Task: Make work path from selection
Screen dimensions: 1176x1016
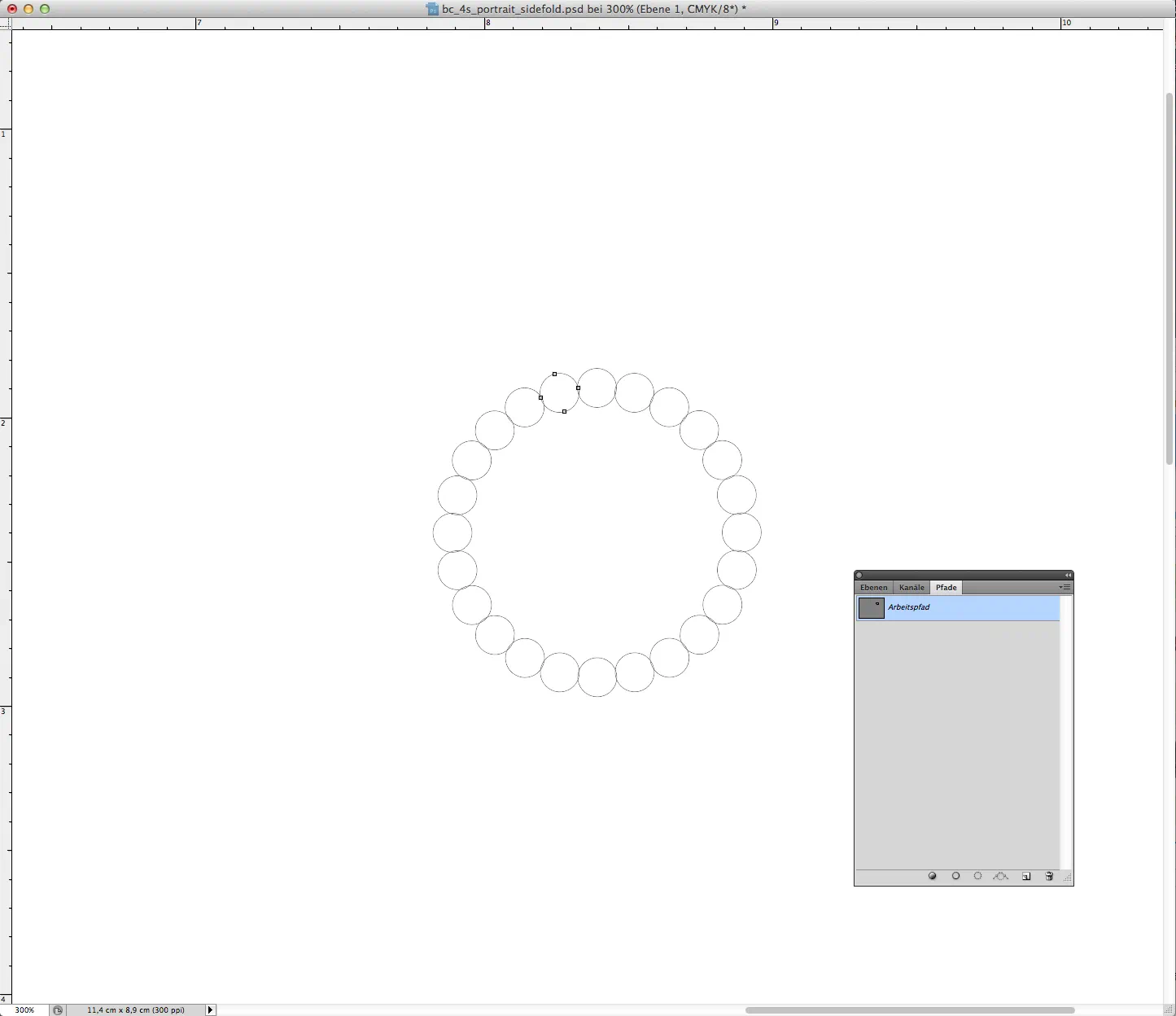Action: tap(1001, 876)
